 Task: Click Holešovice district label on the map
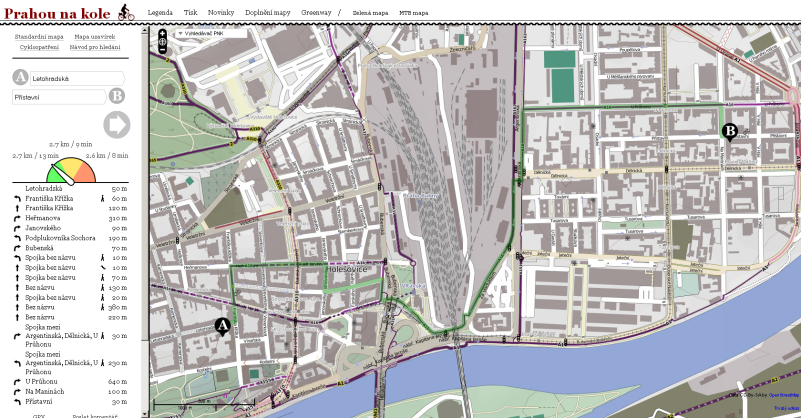[x=347, y=269]
